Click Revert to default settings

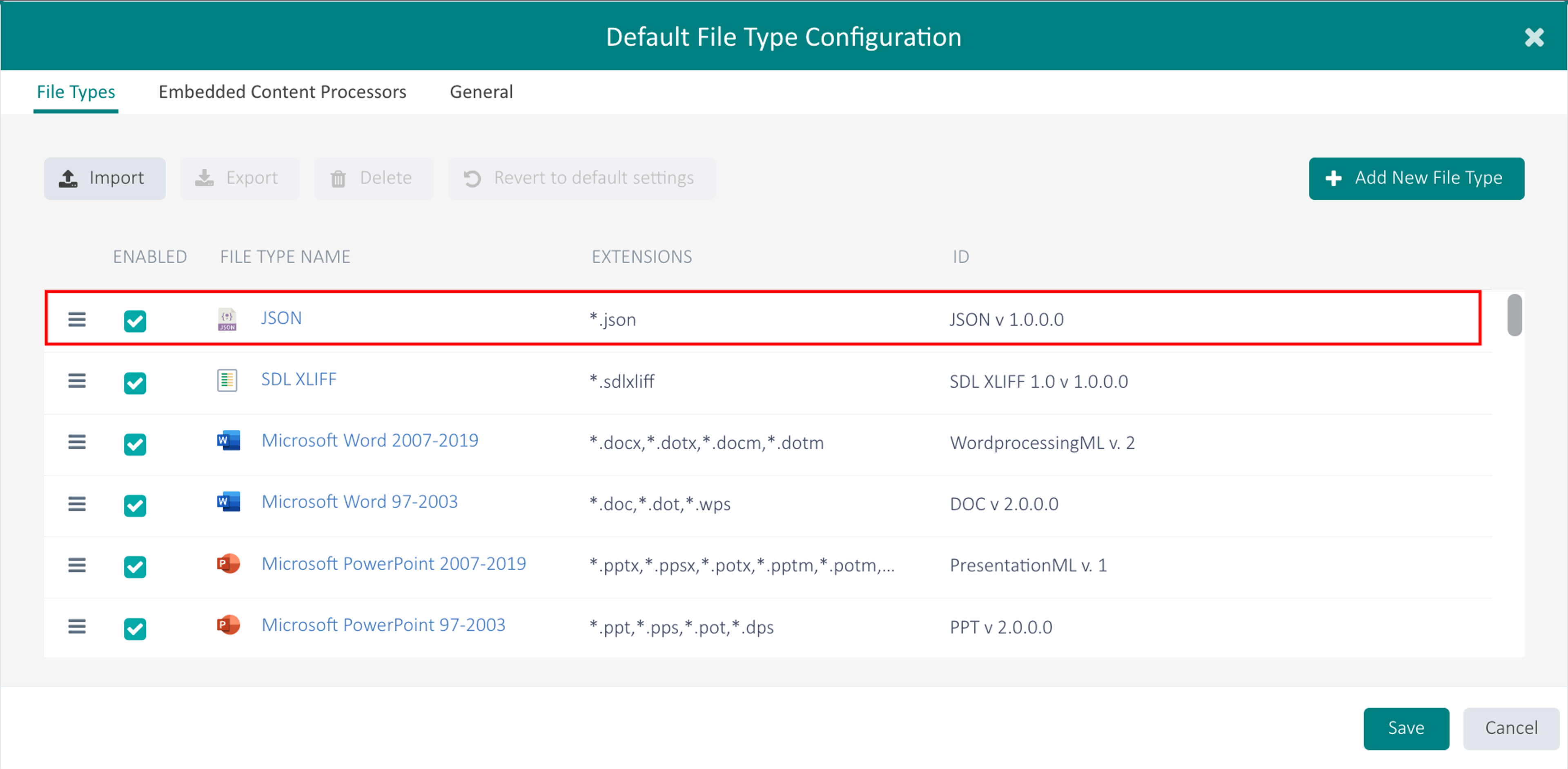pyautogui.click(x=582, y=178)
